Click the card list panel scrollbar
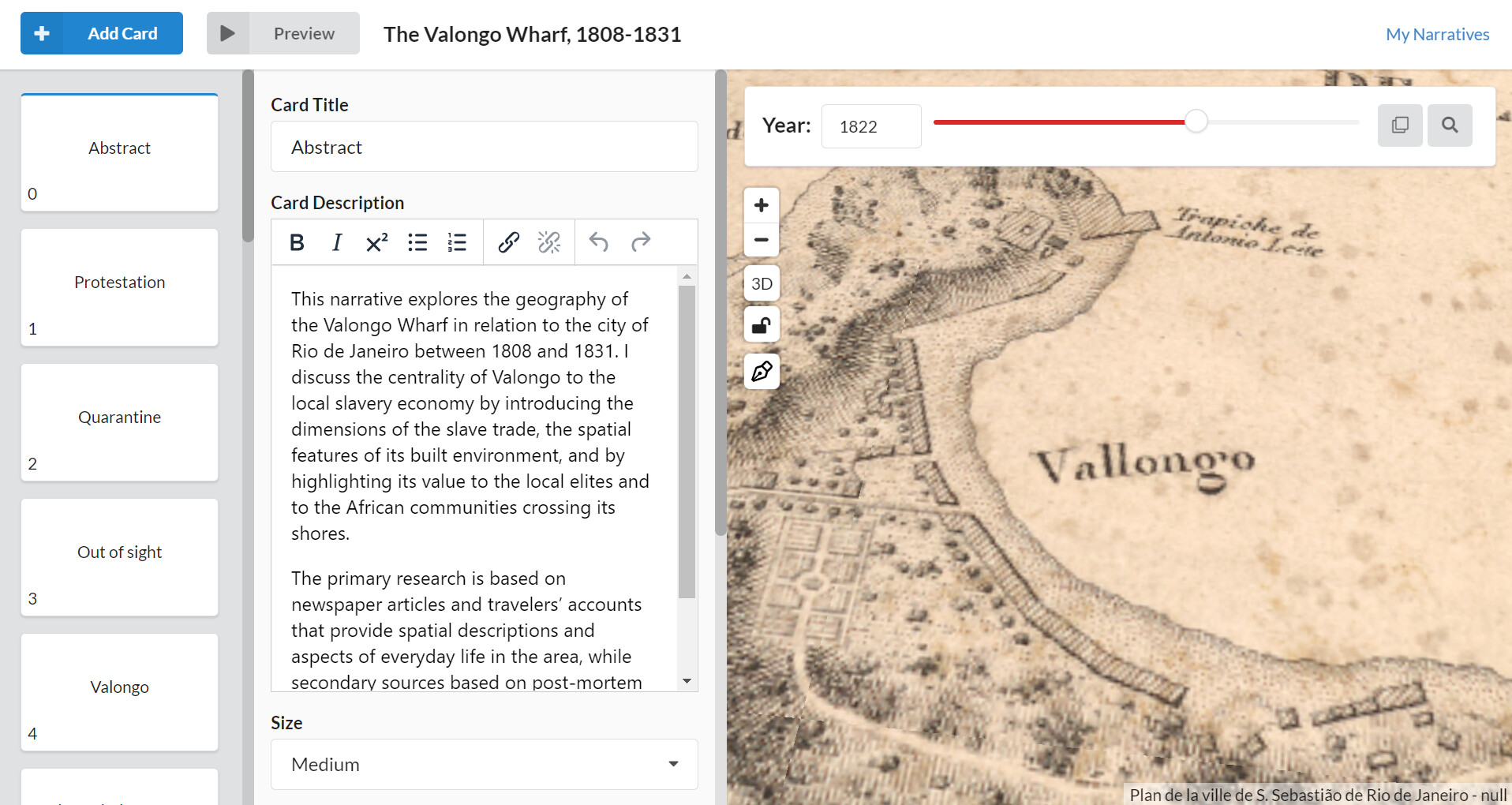This screenshot has width=1512, height=805. 248,156
